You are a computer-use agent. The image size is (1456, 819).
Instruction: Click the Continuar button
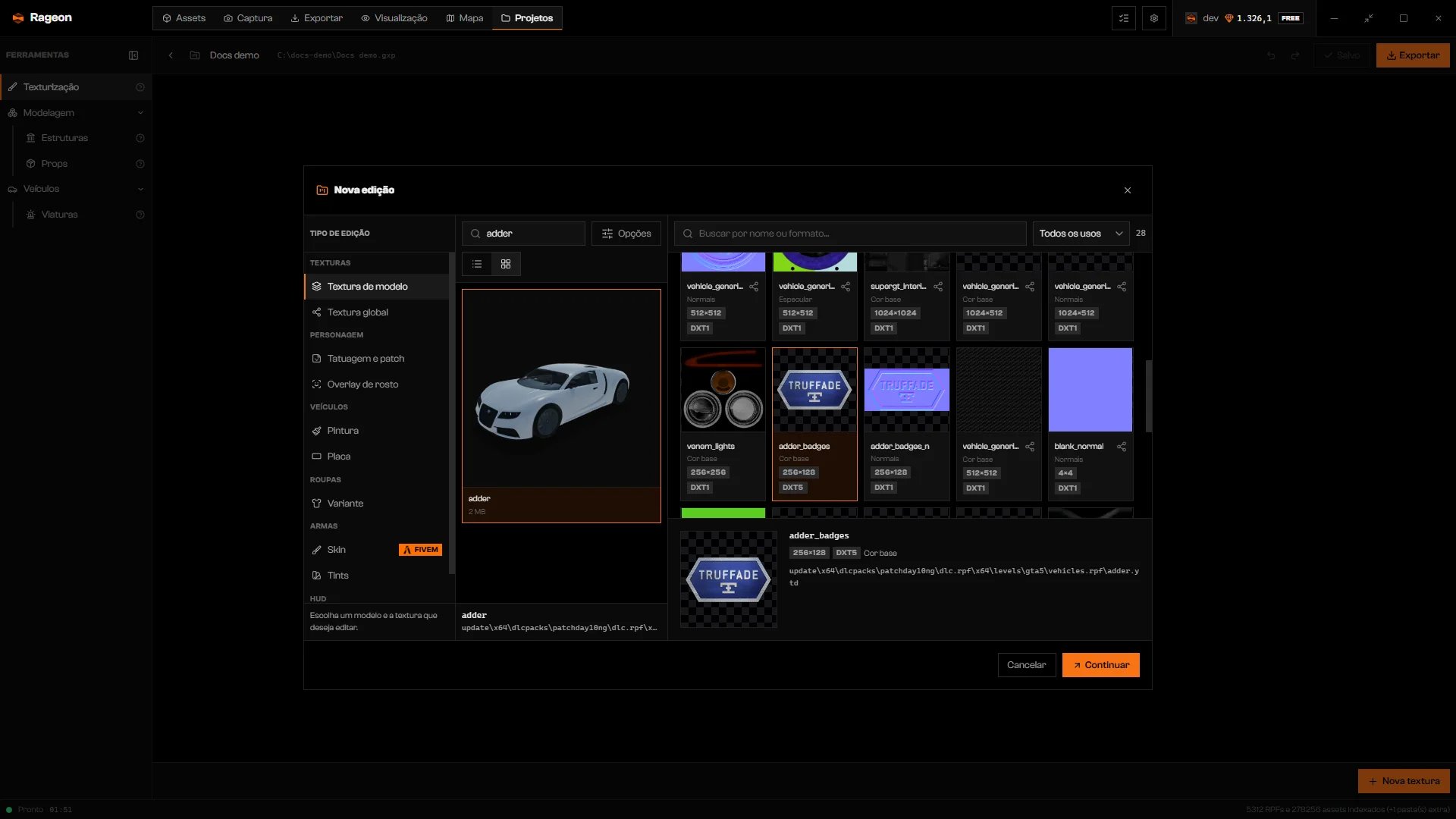tap(1101, 665)
